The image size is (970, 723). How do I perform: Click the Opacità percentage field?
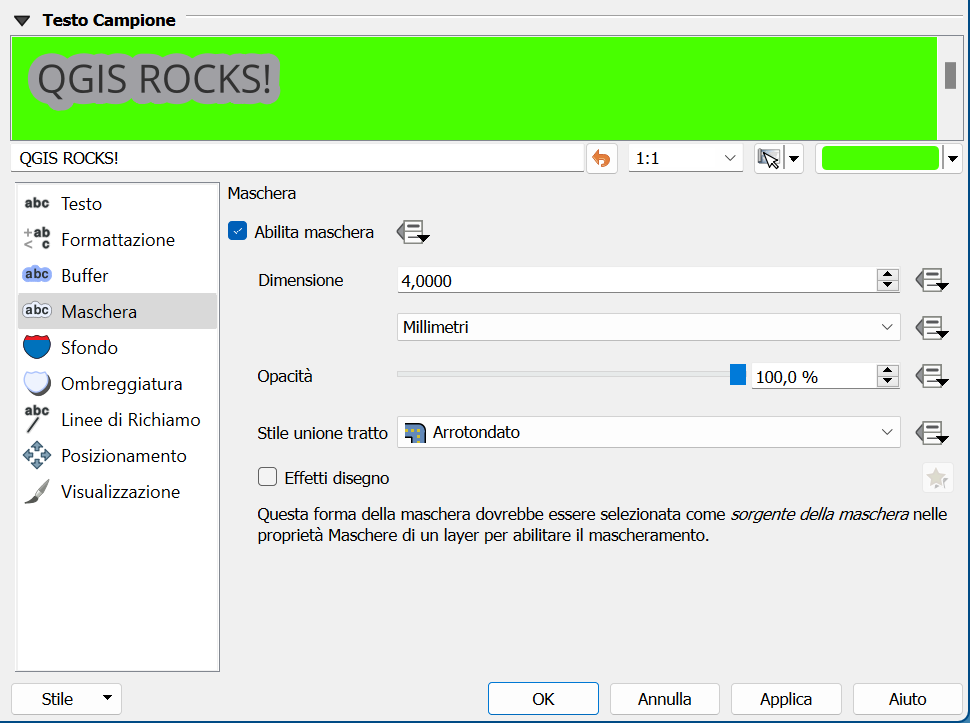813,376
